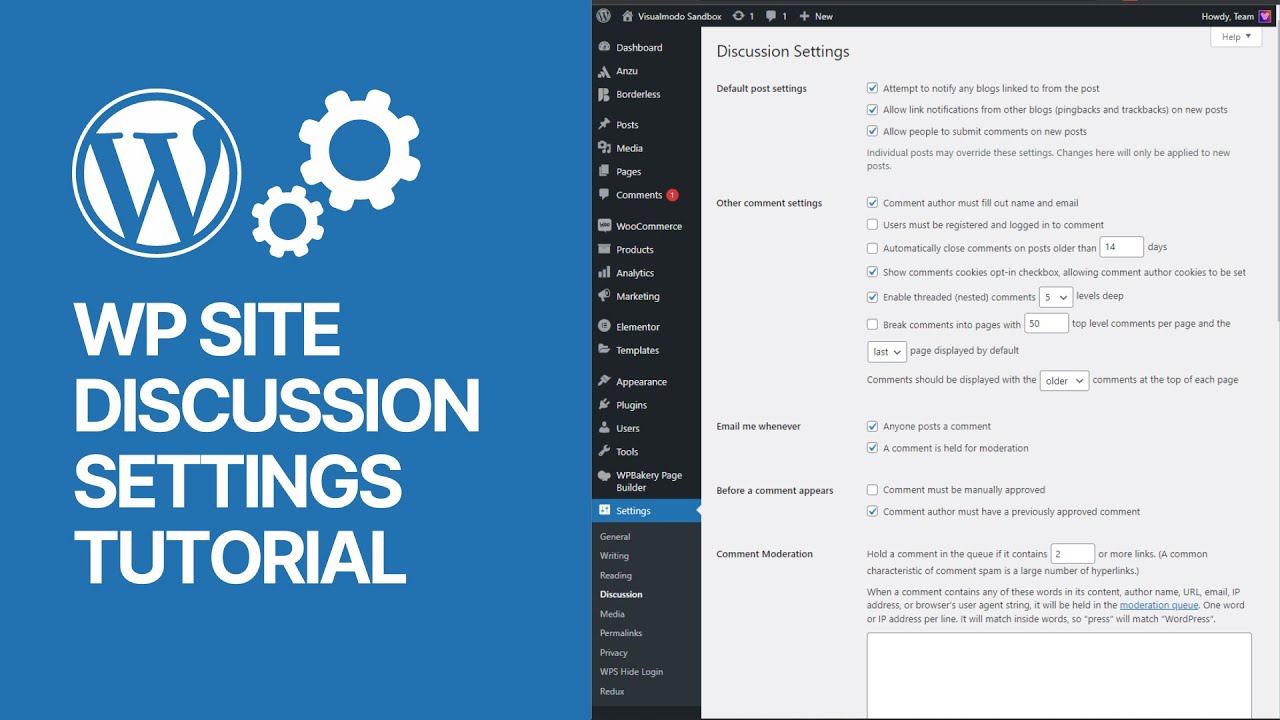Open General settings submenu item

pos(615,537)
